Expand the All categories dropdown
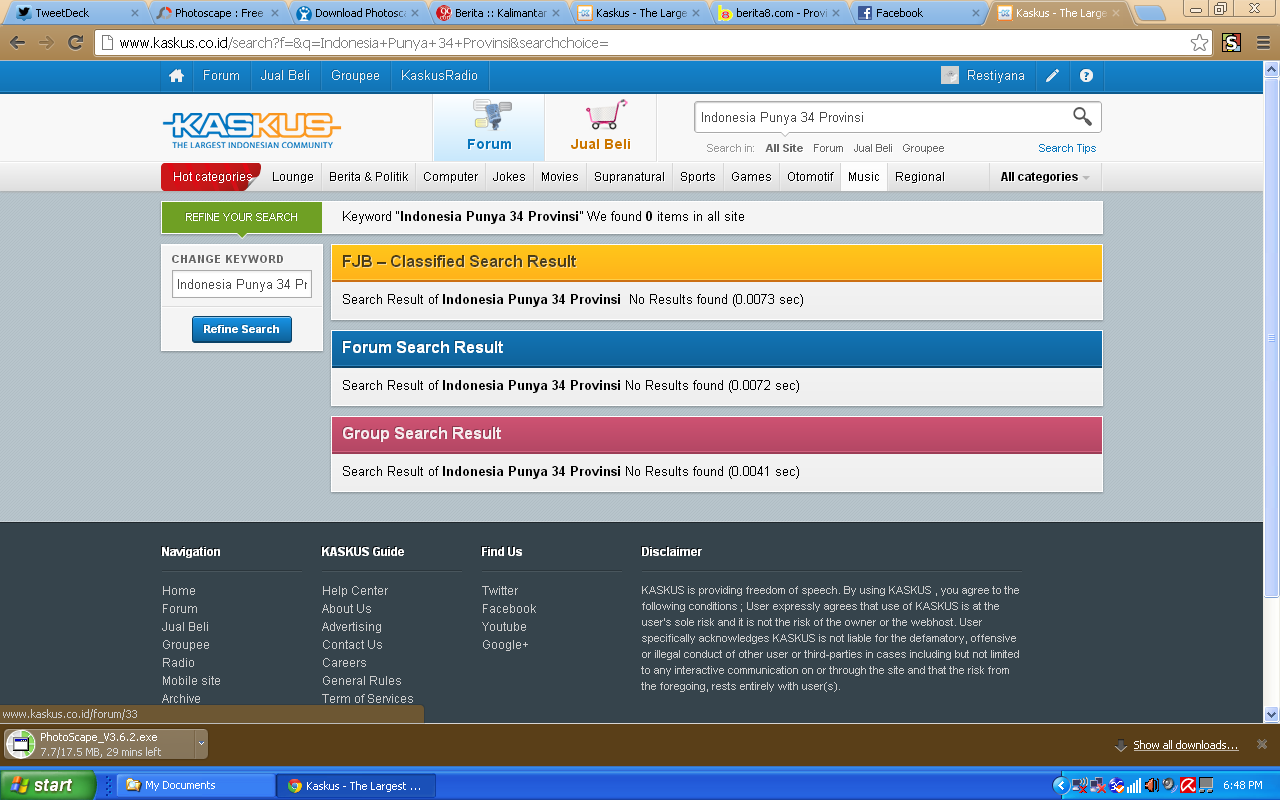 (x=1045, y=177)
